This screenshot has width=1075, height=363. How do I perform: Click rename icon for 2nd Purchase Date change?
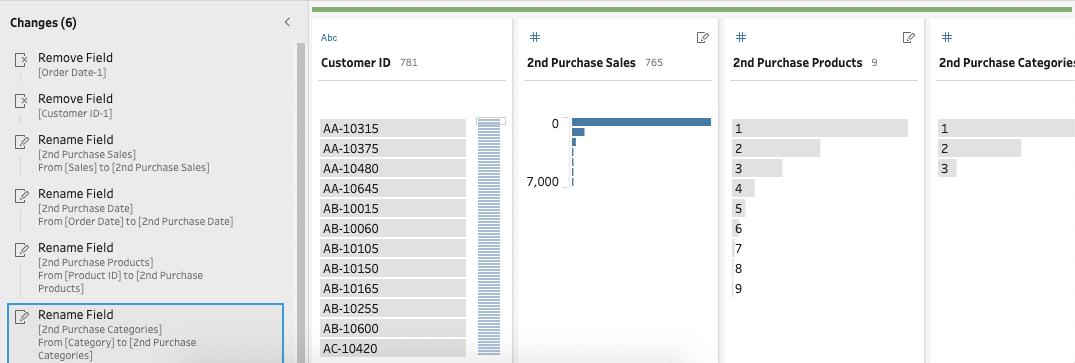pos(21,196)
